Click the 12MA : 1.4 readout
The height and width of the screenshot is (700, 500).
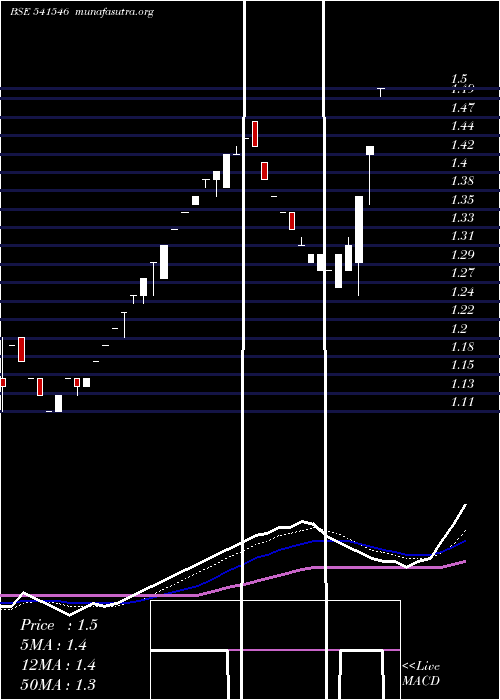click(x=58, y=665)
